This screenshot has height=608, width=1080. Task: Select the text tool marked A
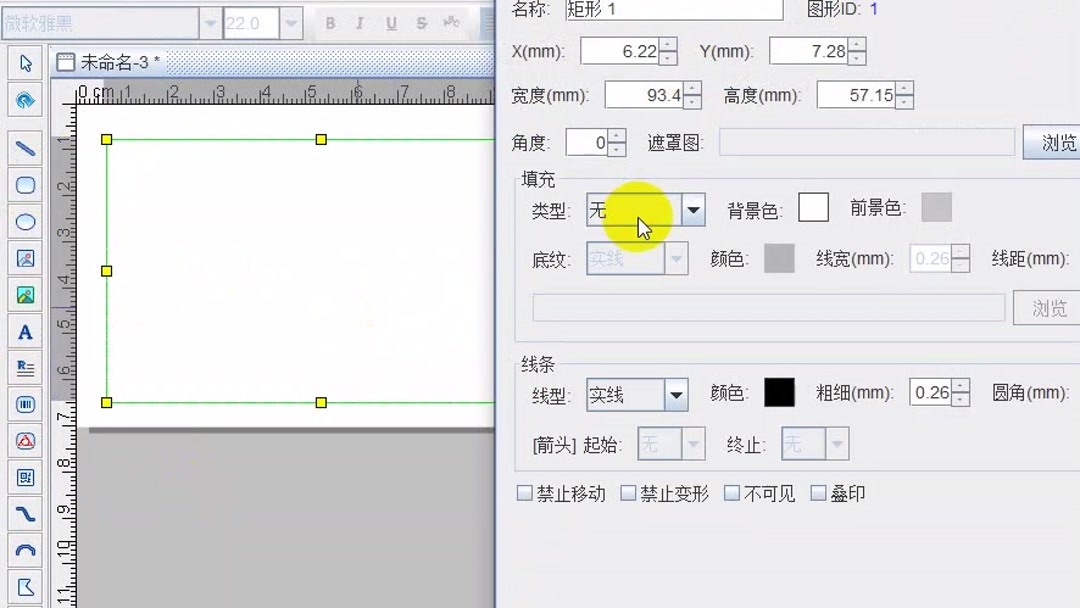point(24,332)
